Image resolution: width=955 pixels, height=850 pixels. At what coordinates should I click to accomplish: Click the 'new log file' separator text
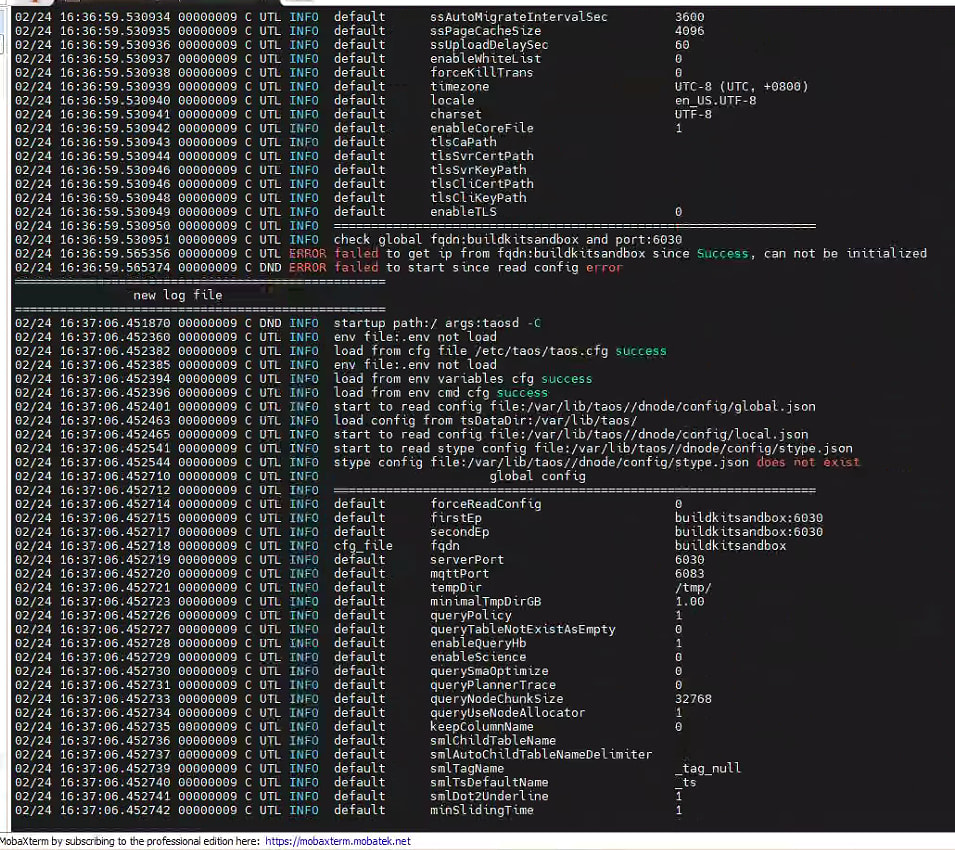[x=177, y=295]
